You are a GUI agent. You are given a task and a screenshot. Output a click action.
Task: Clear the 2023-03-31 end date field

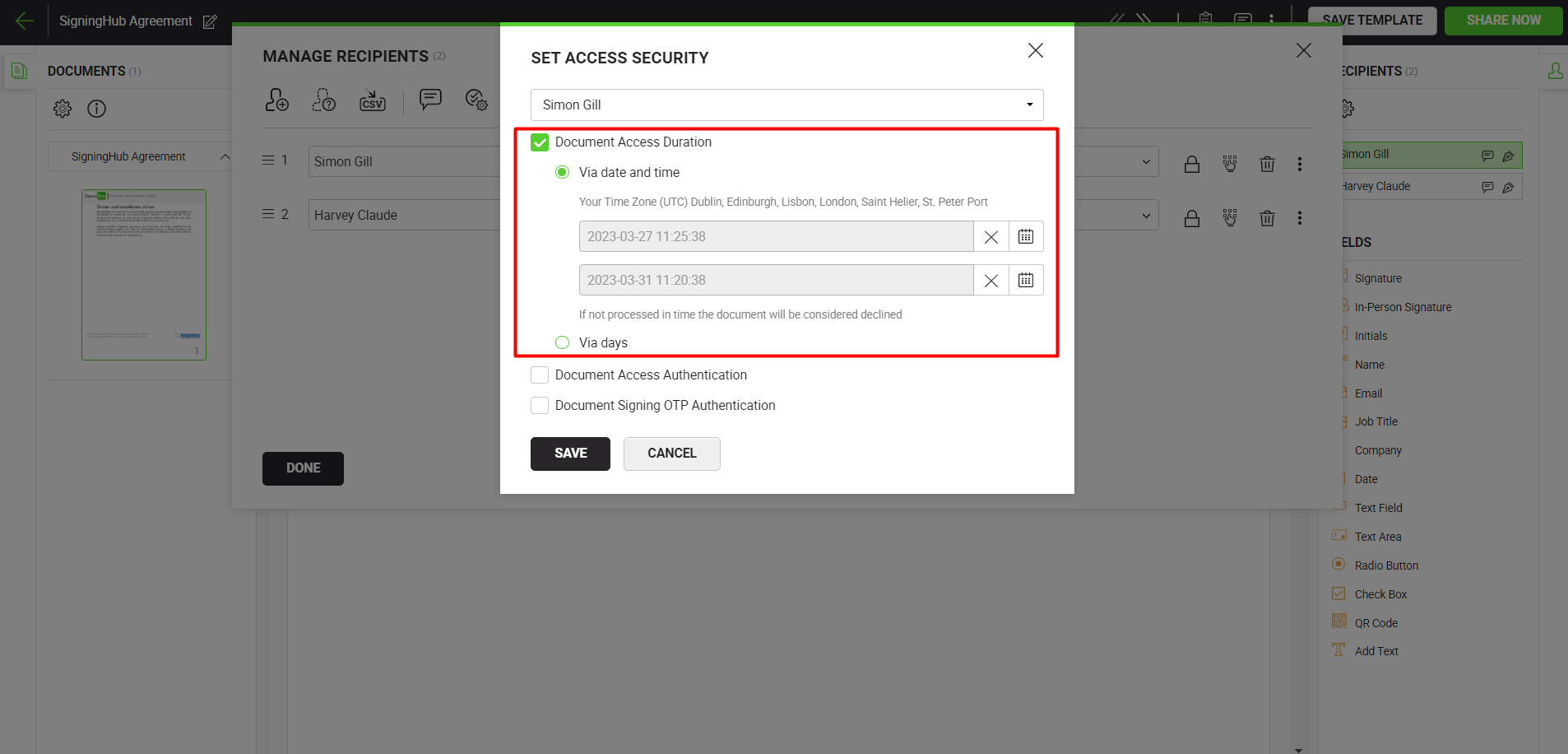tap(990, 281)
